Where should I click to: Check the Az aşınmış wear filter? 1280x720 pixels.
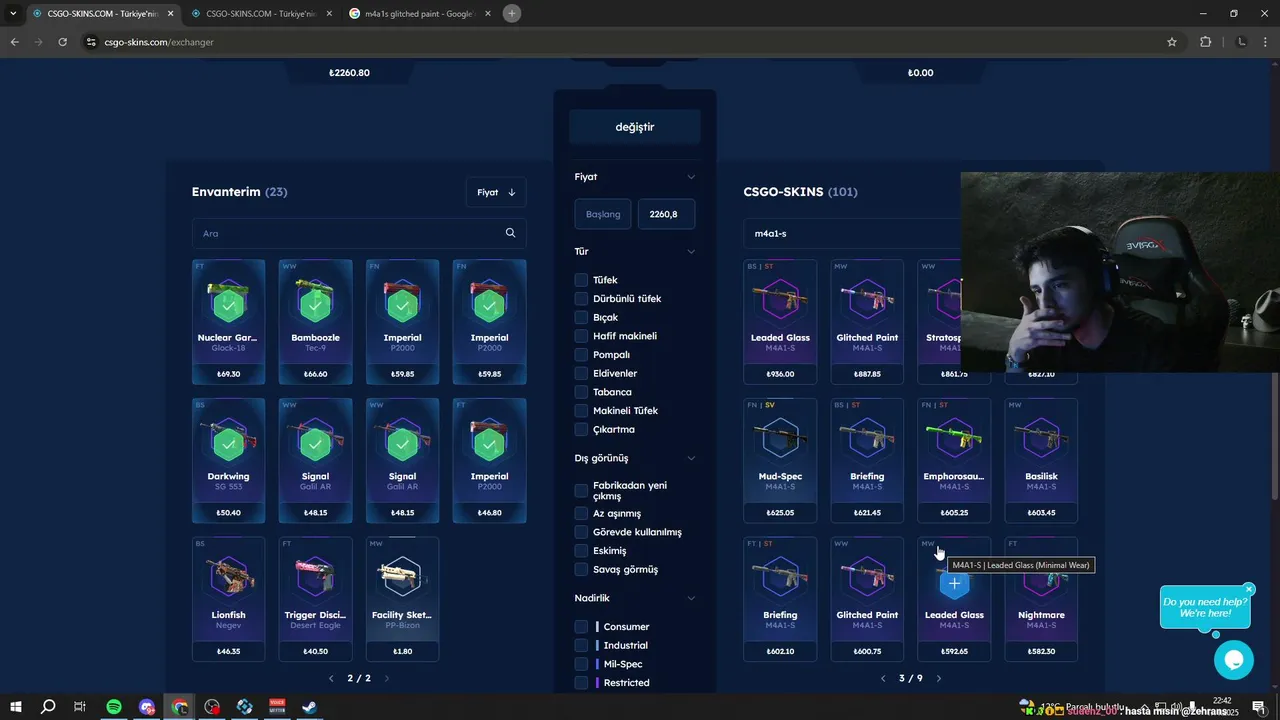point(581,513)
